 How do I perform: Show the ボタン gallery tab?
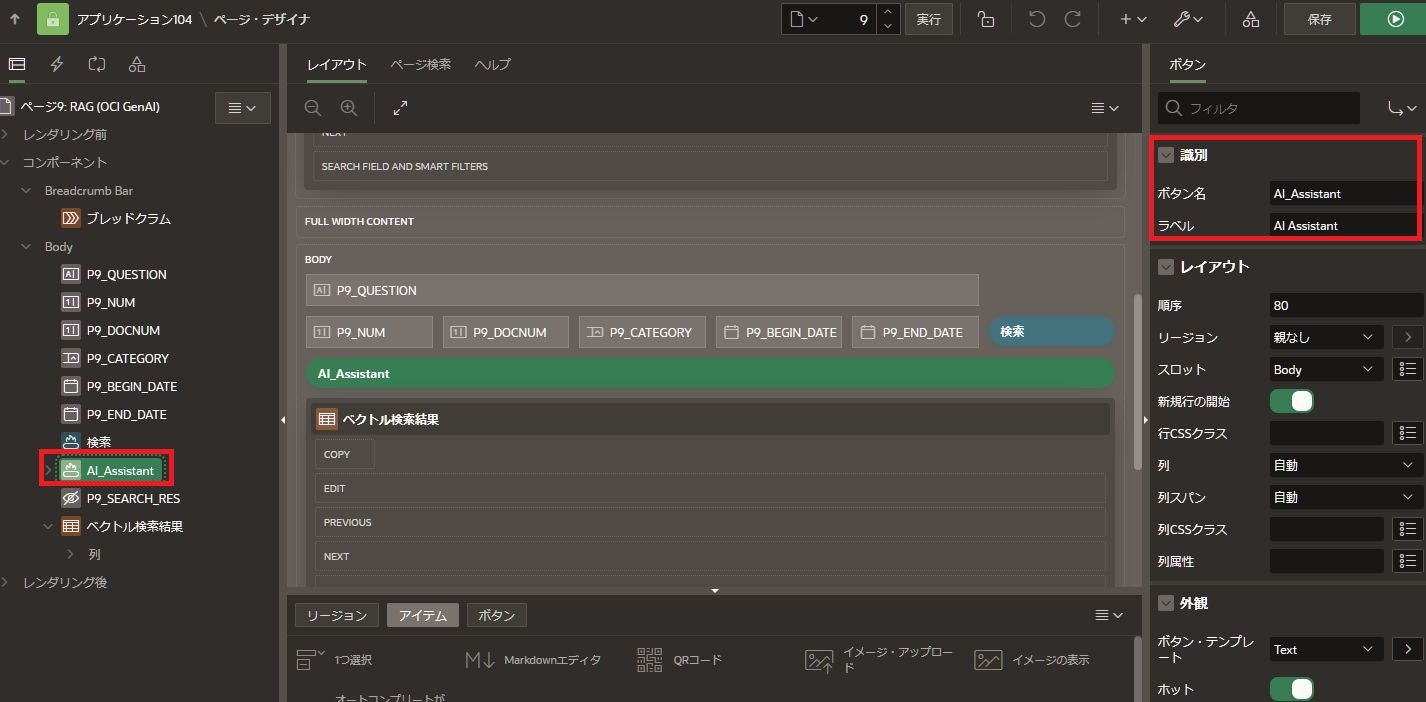point(497,615)
